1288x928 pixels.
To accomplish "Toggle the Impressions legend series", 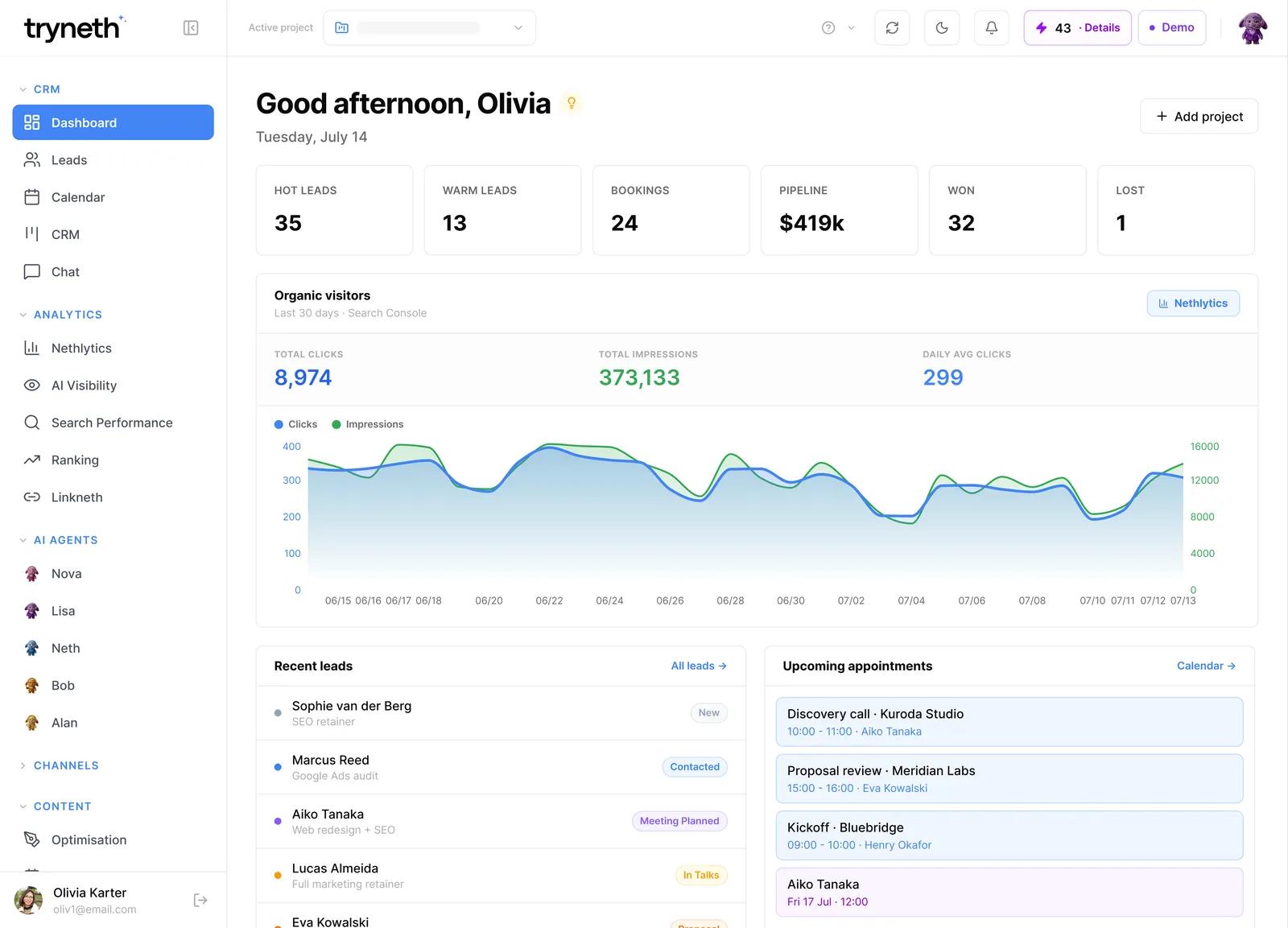I will [368, 424].
